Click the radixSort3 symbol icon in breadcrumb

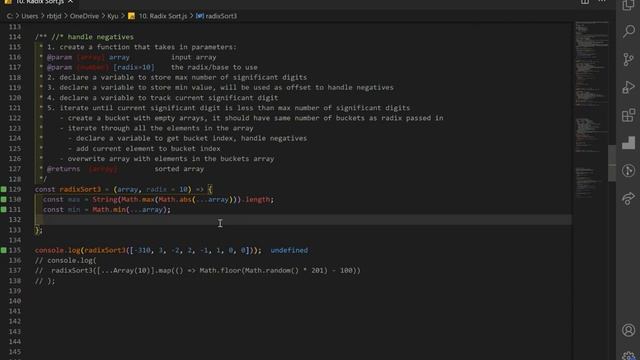(x=200, y=16)
